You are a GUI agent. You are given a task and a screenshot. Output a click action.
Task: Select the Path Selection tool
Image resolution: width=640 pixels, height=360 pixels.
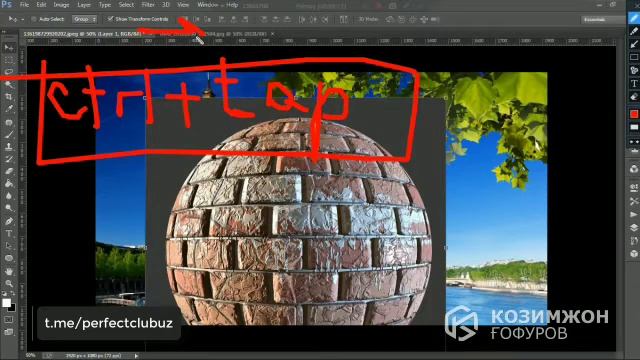click(x=9, y=246)
